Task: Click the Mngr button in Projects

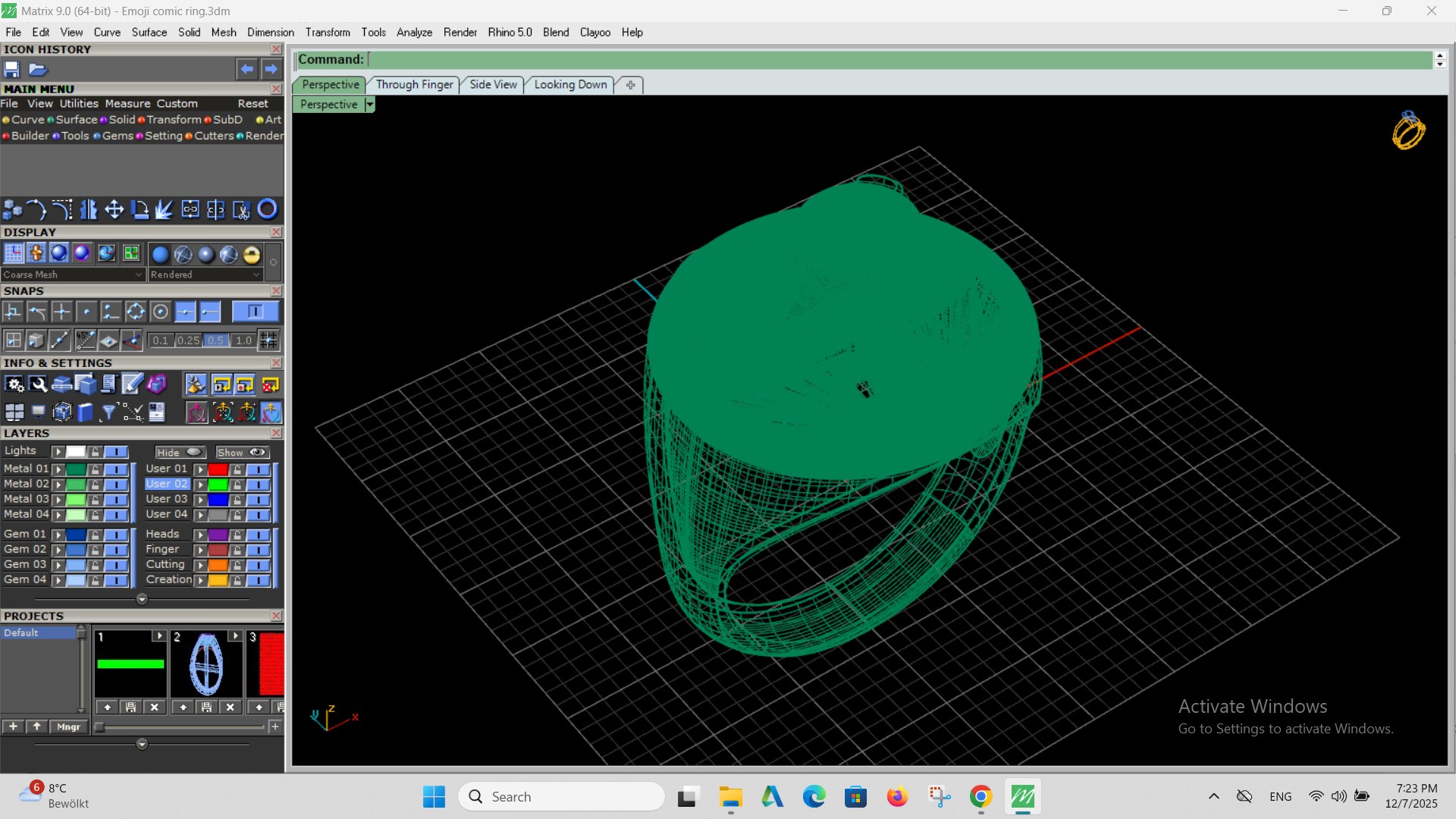Action: coord(68,726)
